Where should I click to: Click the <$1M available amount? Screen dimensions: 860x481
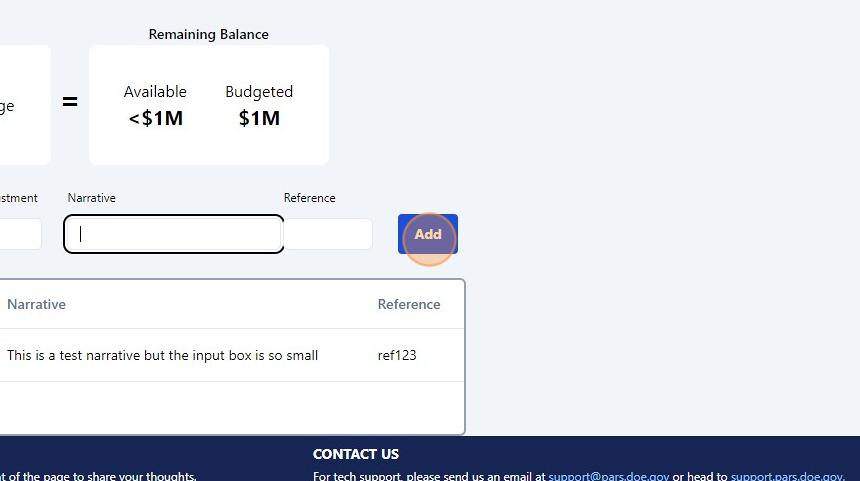pyautogui.click(x=155, y=119)
